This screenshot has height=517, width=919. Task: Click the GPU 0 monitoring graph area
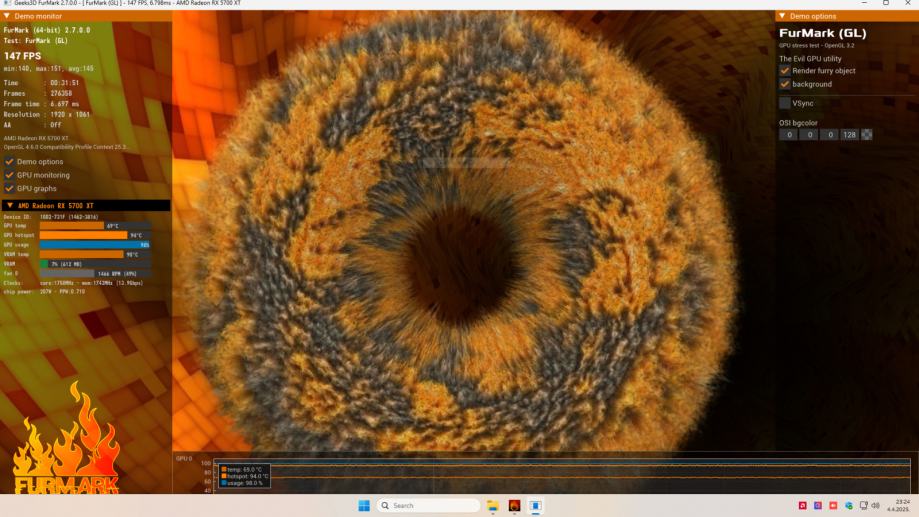tap(561, 476)
